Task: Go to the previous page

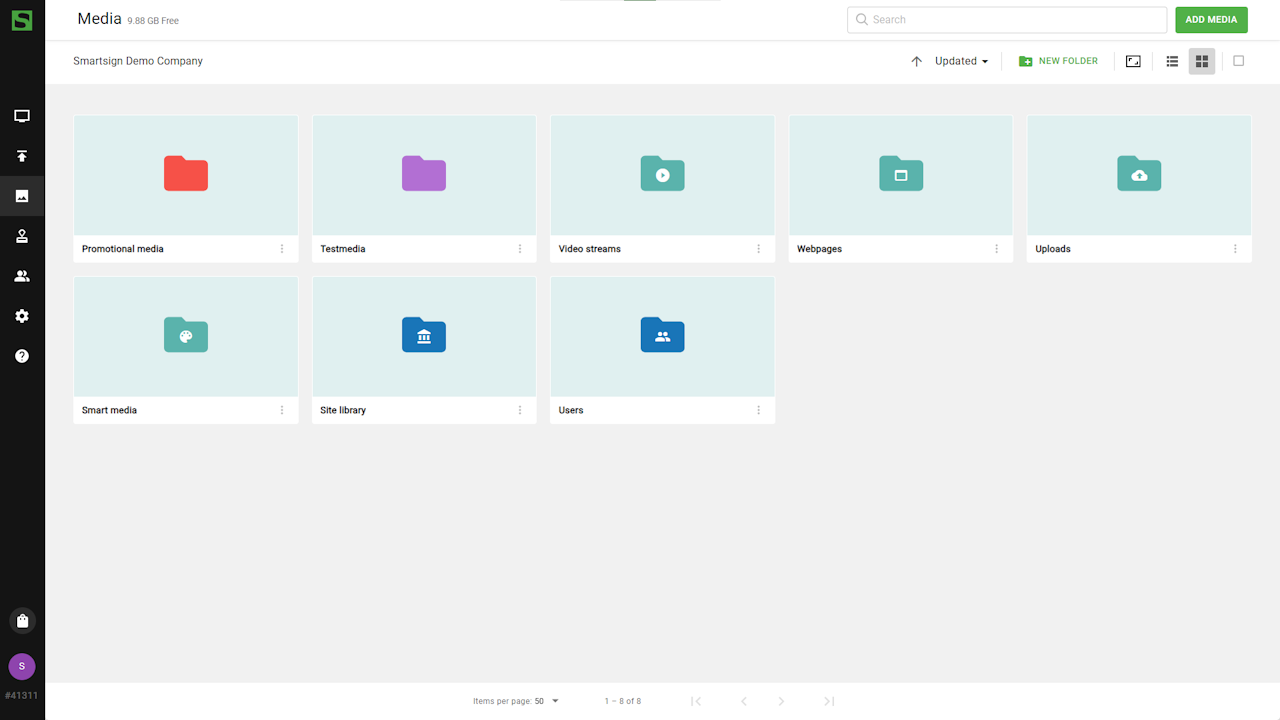Action: (743, 701)
